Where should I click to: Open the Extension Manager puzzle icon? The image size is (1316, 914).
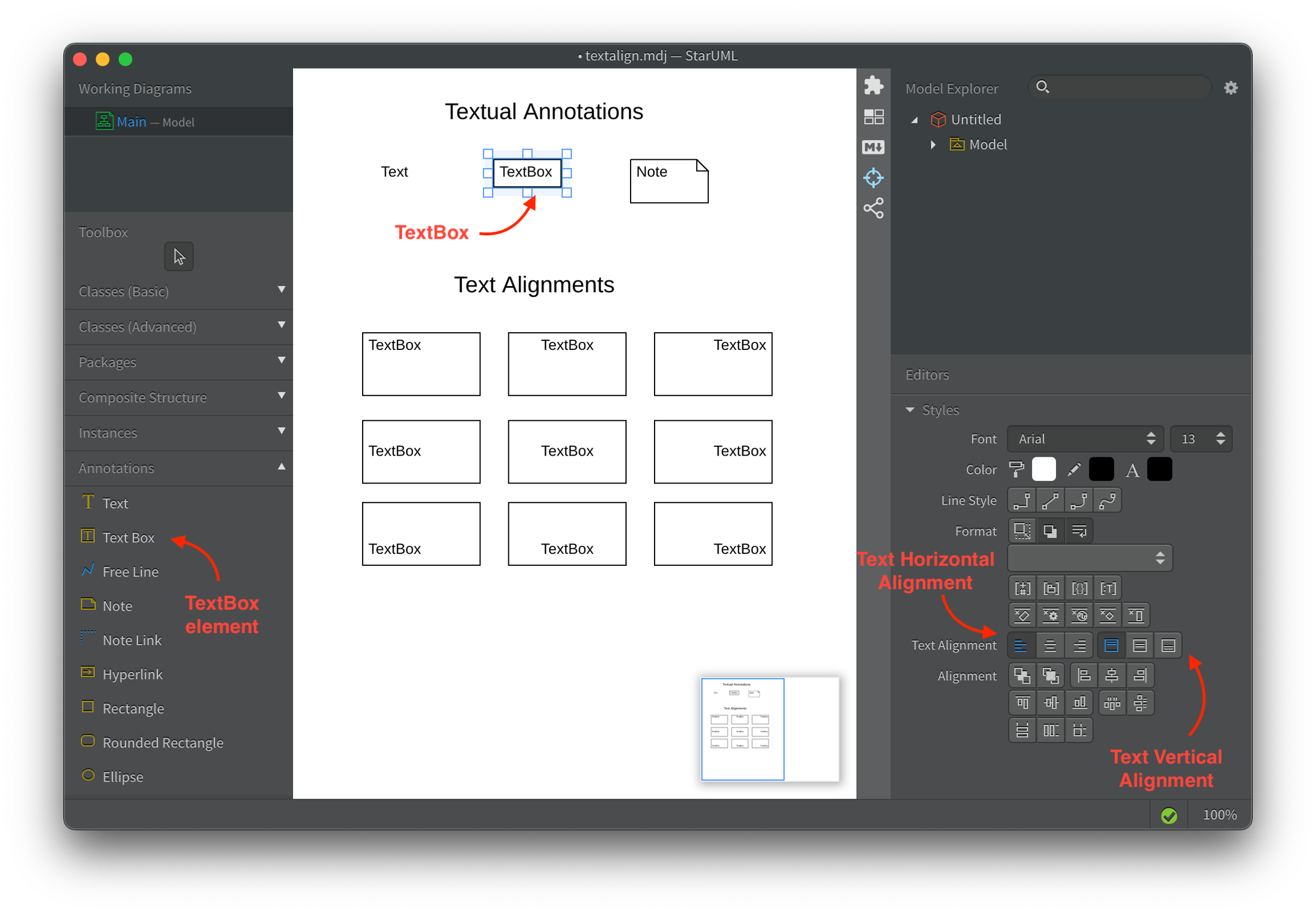[x=873, y=86]
